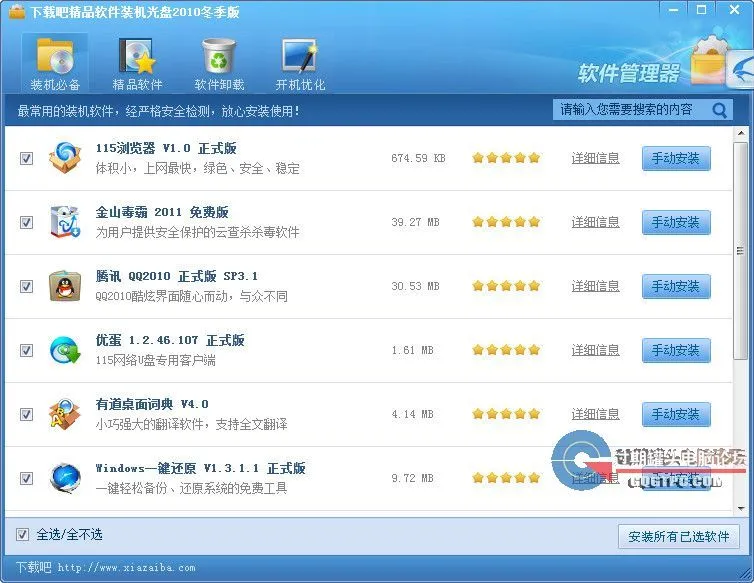Click the Windows一键还原 app icon
This screenshot has width=754, height=583.
point(66,478)
